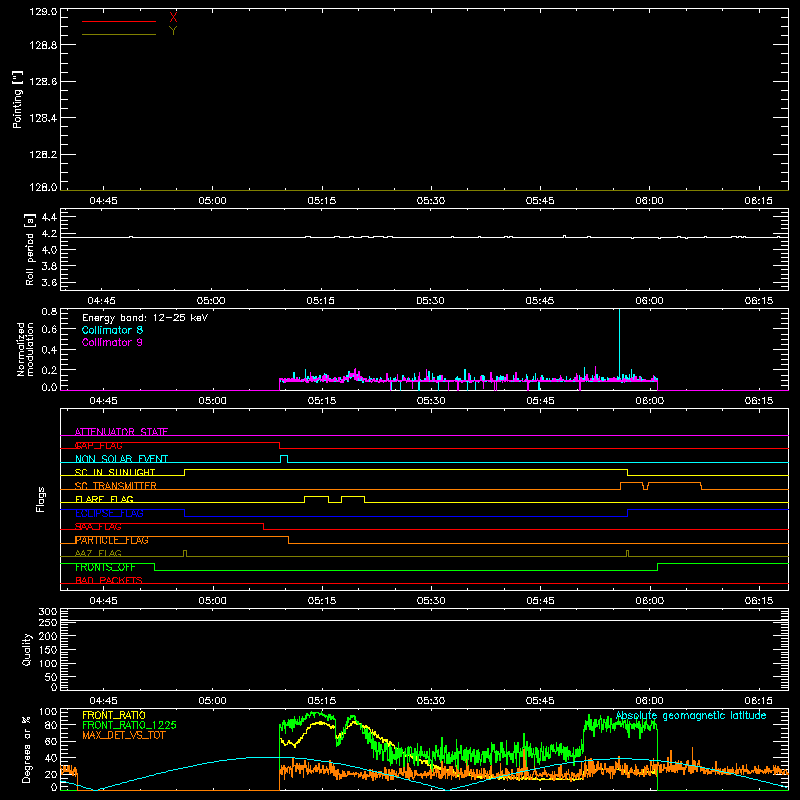Click the tall cyan spike in modulation plot
Screen dimensions: 800x800
point(619,343)
